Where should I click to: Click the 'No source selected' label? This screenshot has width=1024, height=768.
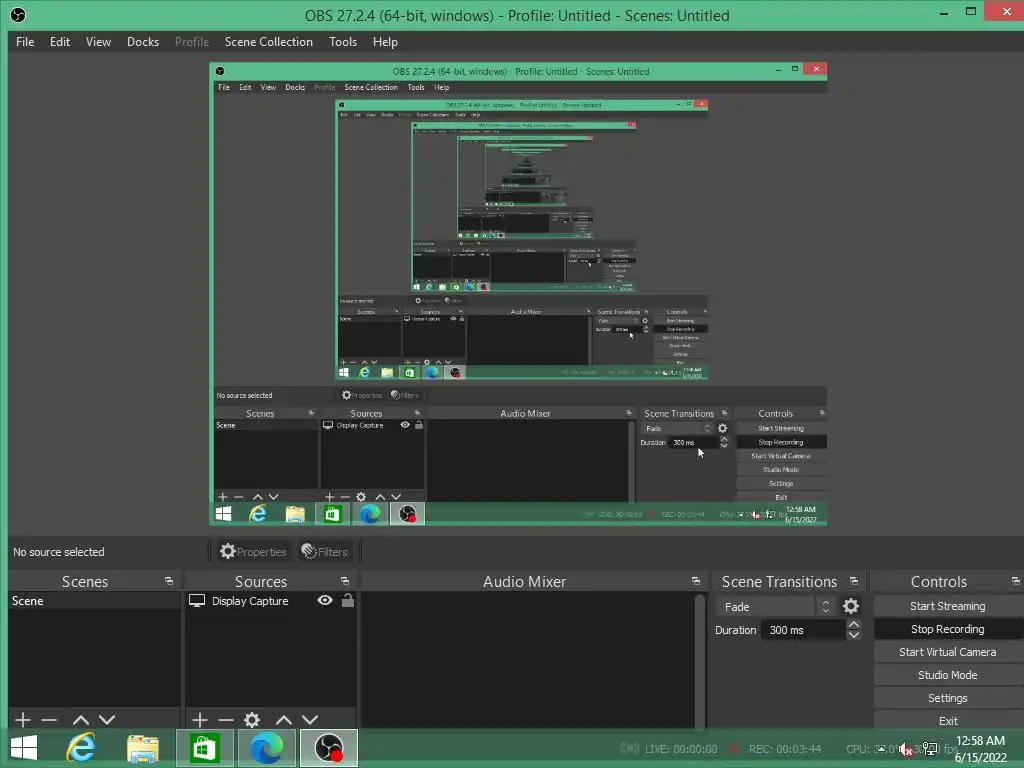(x=59, y=552)
